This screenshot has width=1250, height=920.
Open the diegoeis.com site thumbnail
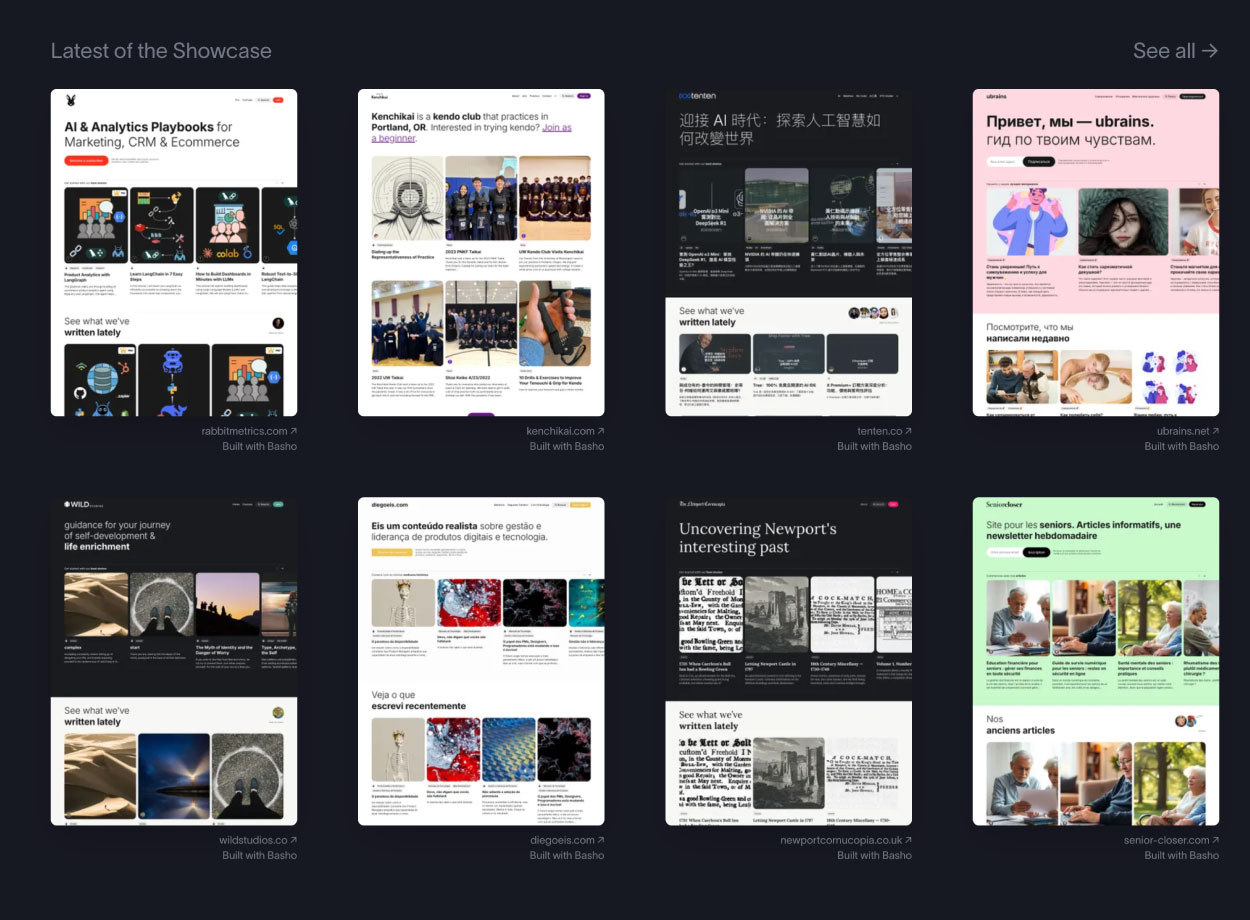(481, 661)
